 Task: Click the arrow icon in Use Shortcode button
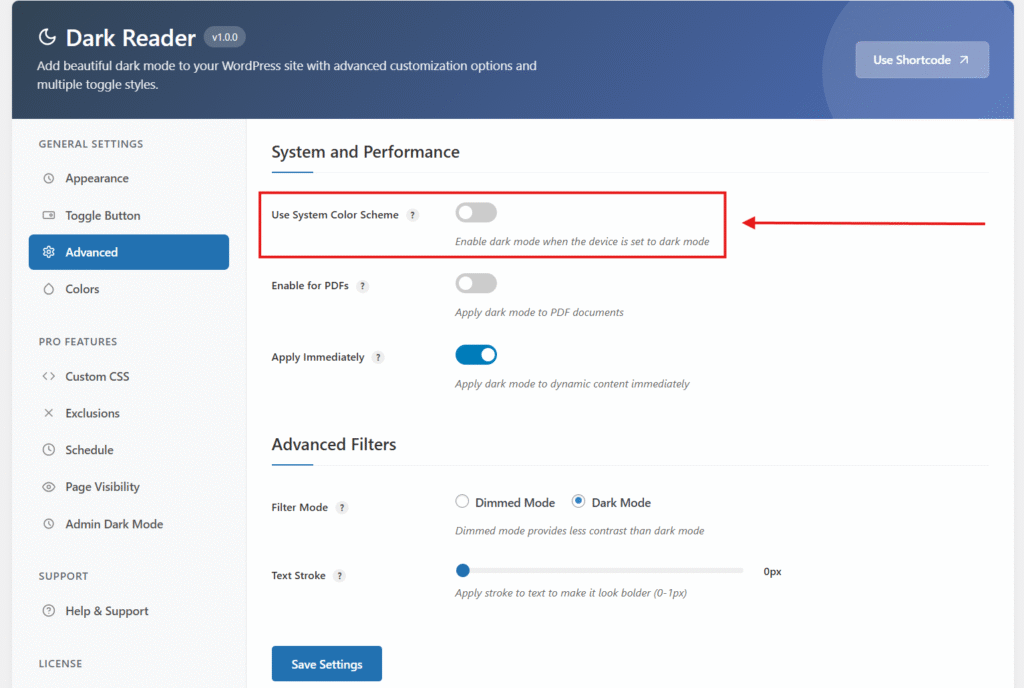(963, 59)
